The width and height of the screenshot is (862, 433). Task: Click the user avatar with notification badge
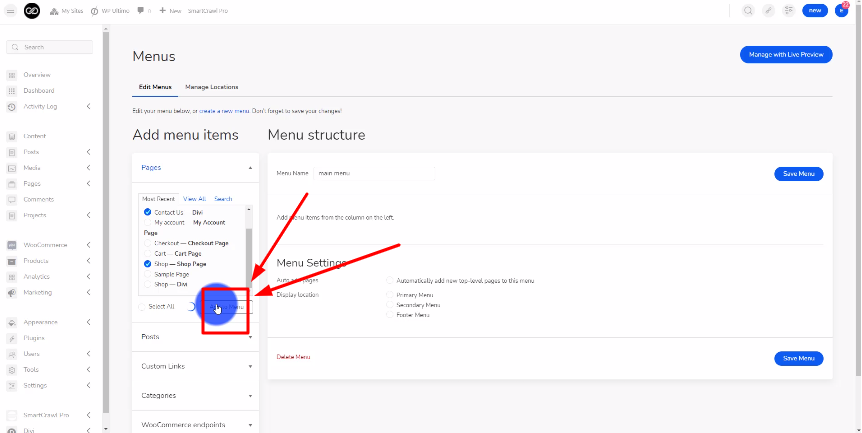[841, 11]
